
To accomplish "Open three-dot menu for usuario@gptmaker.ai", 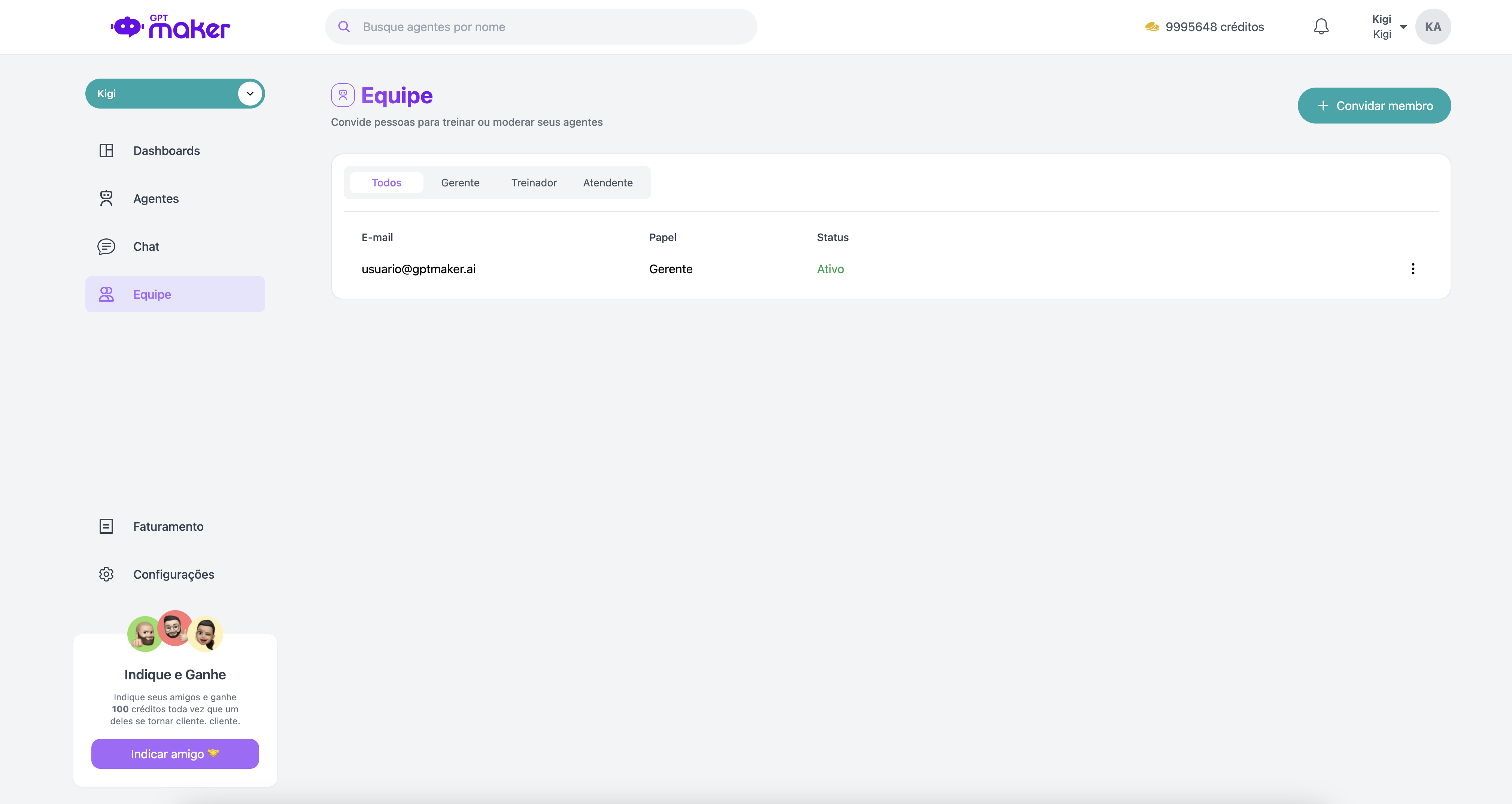I will (x=1413, y=269).
